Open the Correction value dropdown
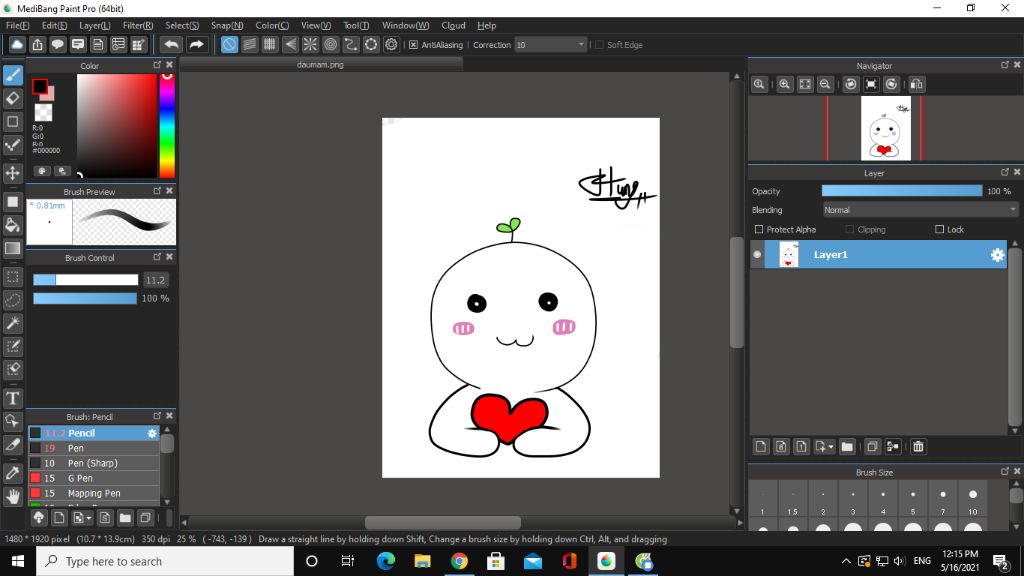Screen dimensions: 1024x576 581,45
